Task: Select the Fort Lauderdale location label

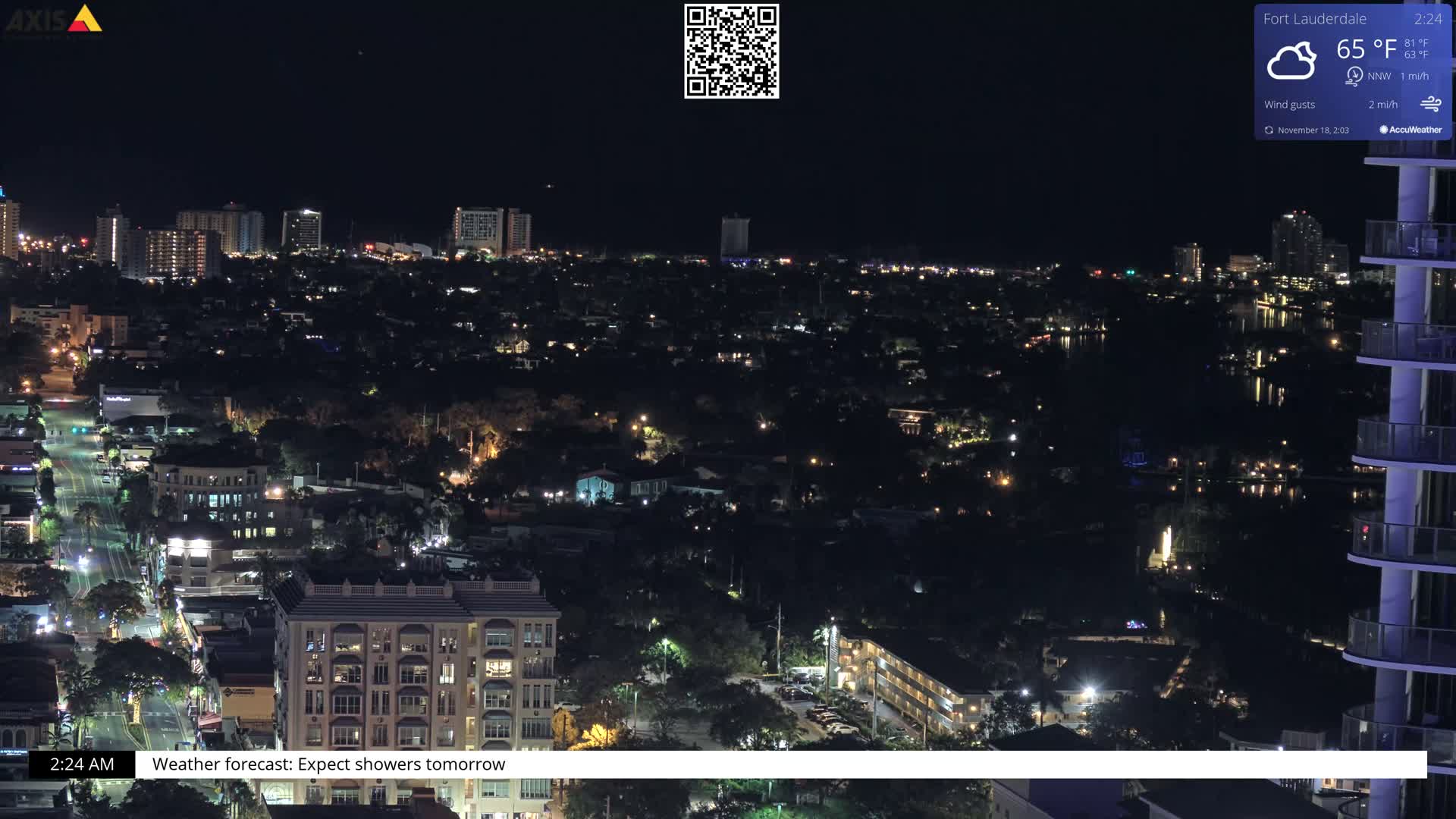Action: click(x=1316, y=19)
